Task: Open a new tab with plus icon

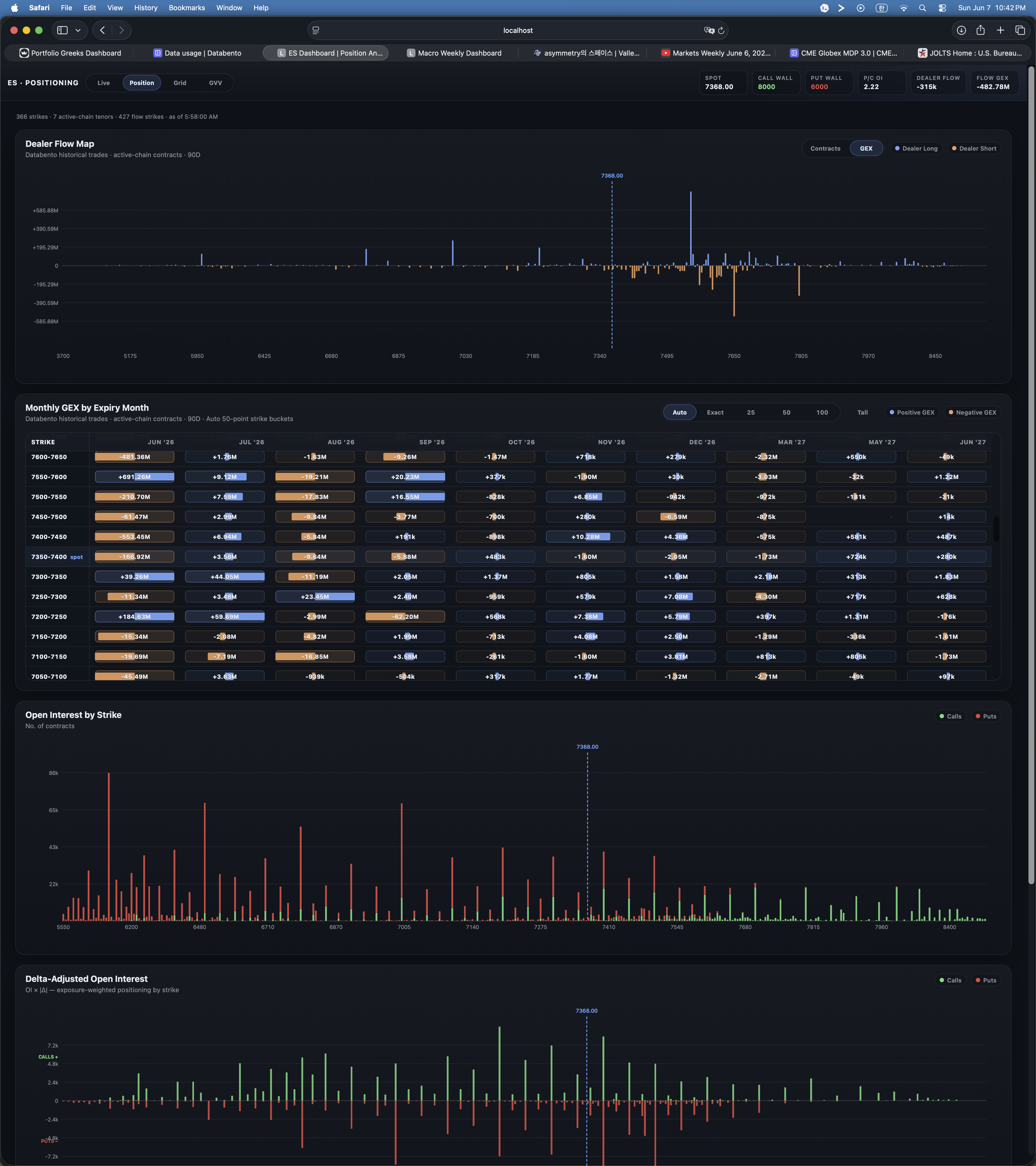Action: [1000, 30]
